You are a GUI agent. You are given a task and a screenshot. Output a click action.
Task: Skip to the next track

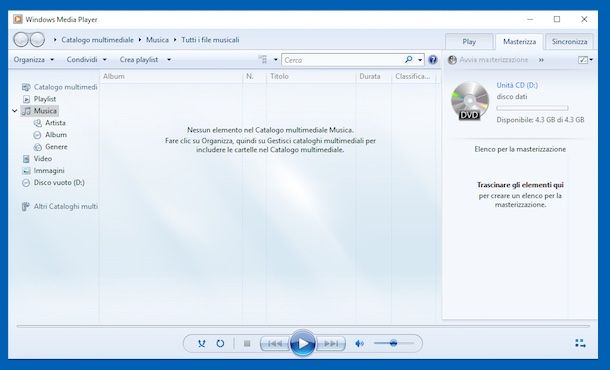[x=331, y=344]
